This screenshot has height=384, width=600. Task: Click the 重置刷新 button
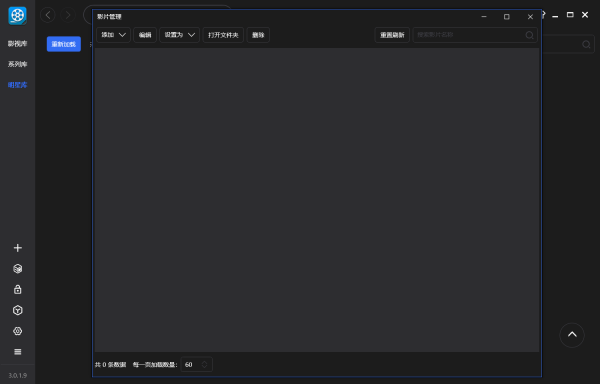392,35
